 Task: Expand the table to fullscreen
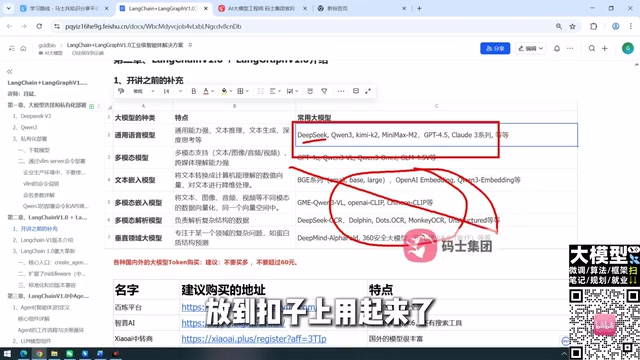click(368, 91)
